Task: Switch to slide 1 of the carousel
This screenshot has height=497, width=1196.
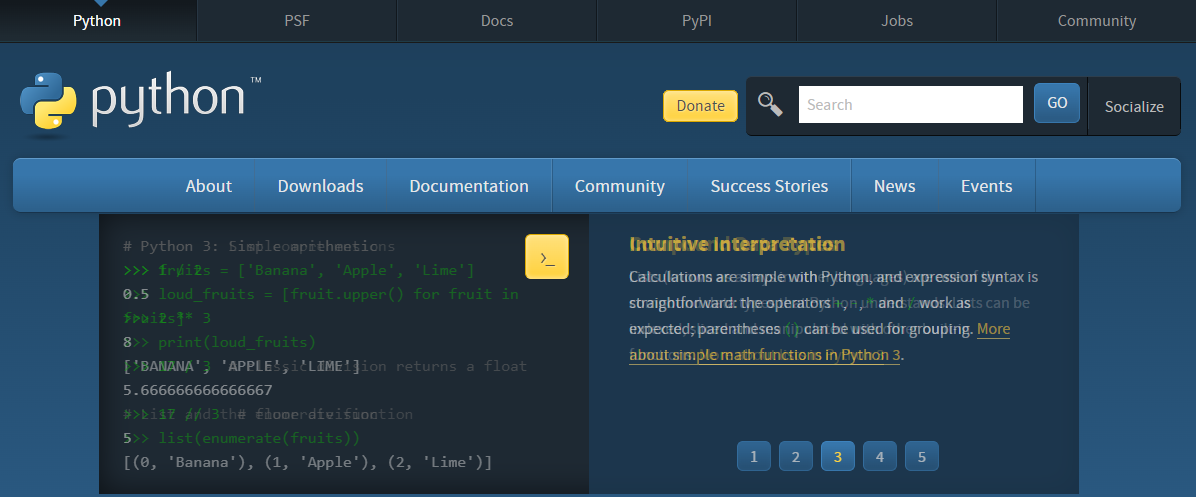Action: coord(754,457)
